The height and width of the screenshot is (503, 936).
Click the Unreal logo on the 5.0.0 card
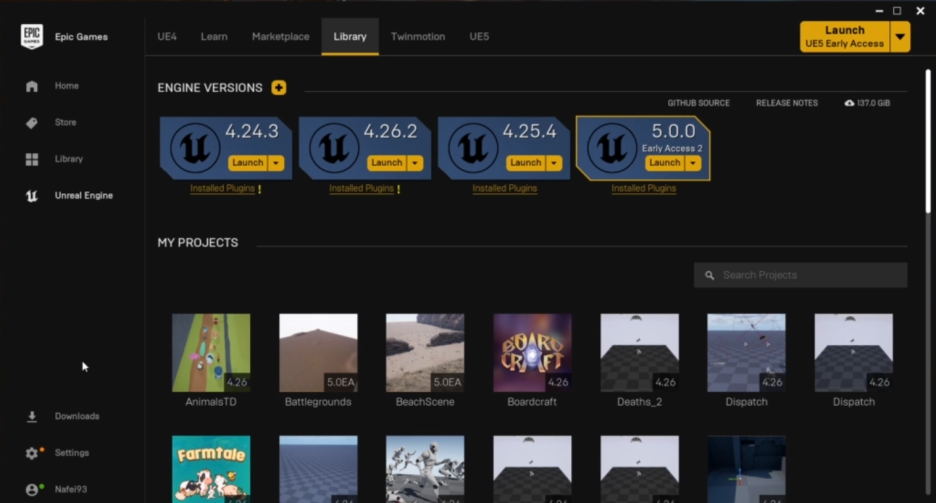(612, 147)
